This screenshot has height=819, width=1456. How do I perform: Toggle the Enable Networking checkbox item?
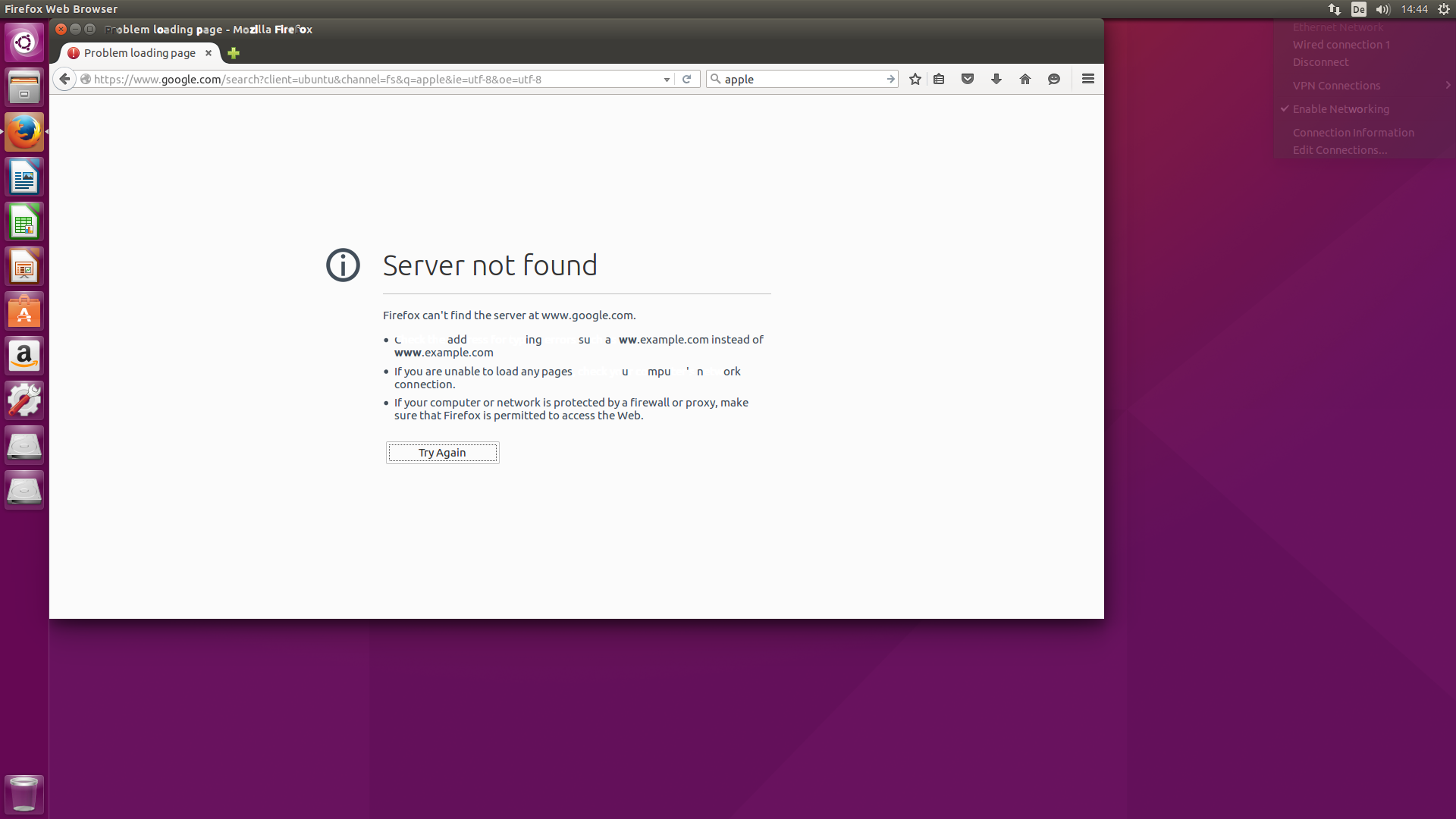[1341, 109]
